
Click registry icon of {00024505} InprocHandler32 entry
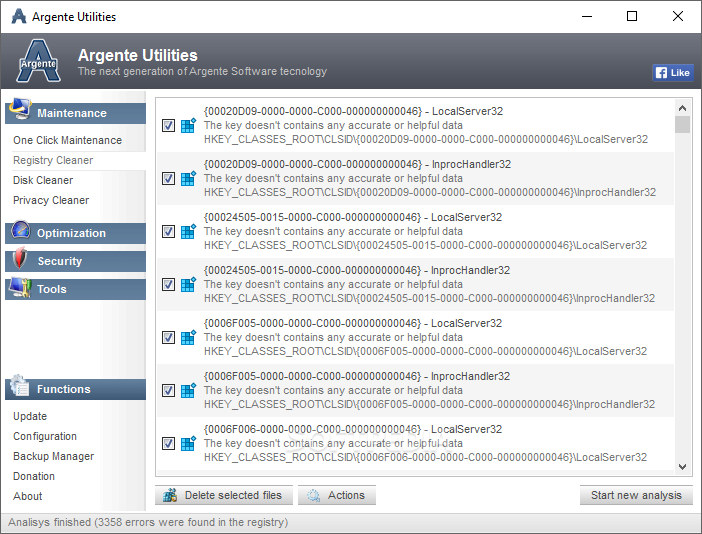pyautogui.click(x=188, y=284)
